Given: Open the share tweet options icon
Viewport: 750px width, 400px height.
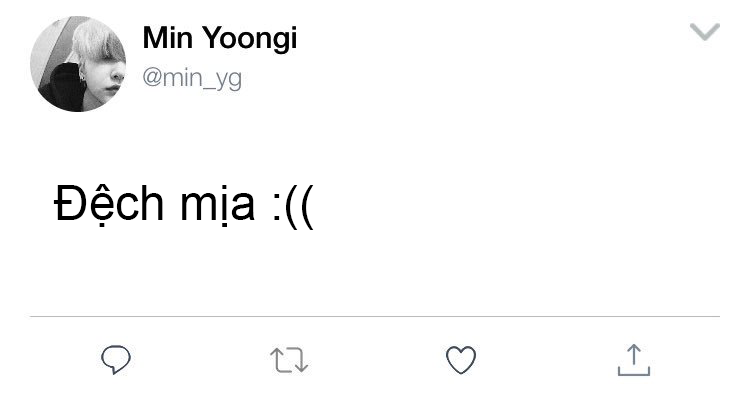Looking at the screenshot, I should tap(633, 360).
